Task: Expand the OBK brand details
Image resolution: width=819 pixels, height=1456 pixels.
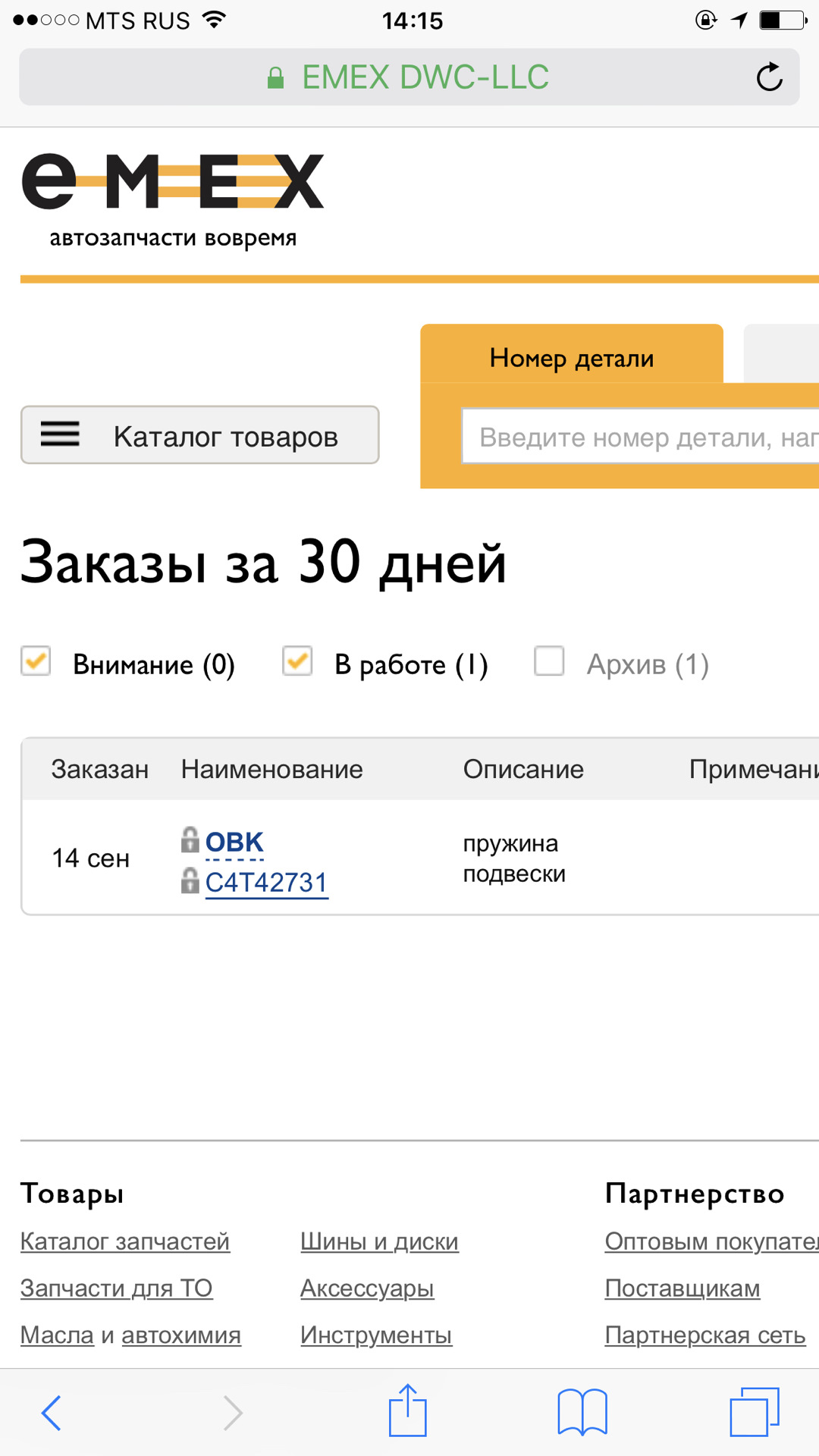Action: [x=234, y=843]
